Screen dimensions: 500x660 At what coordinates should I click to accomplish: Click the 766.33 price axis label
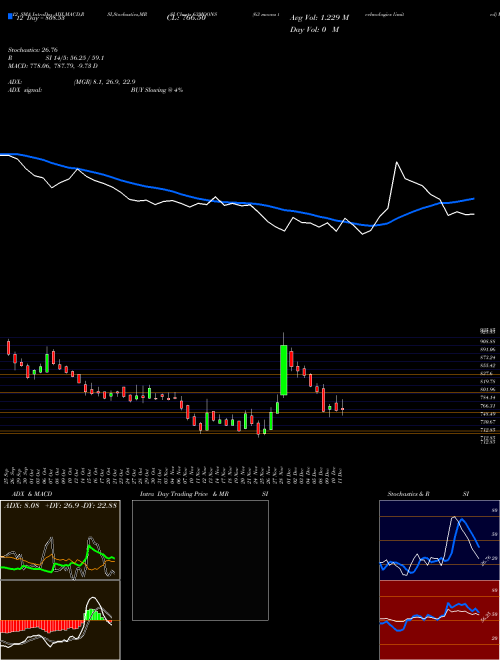point(487,406)
